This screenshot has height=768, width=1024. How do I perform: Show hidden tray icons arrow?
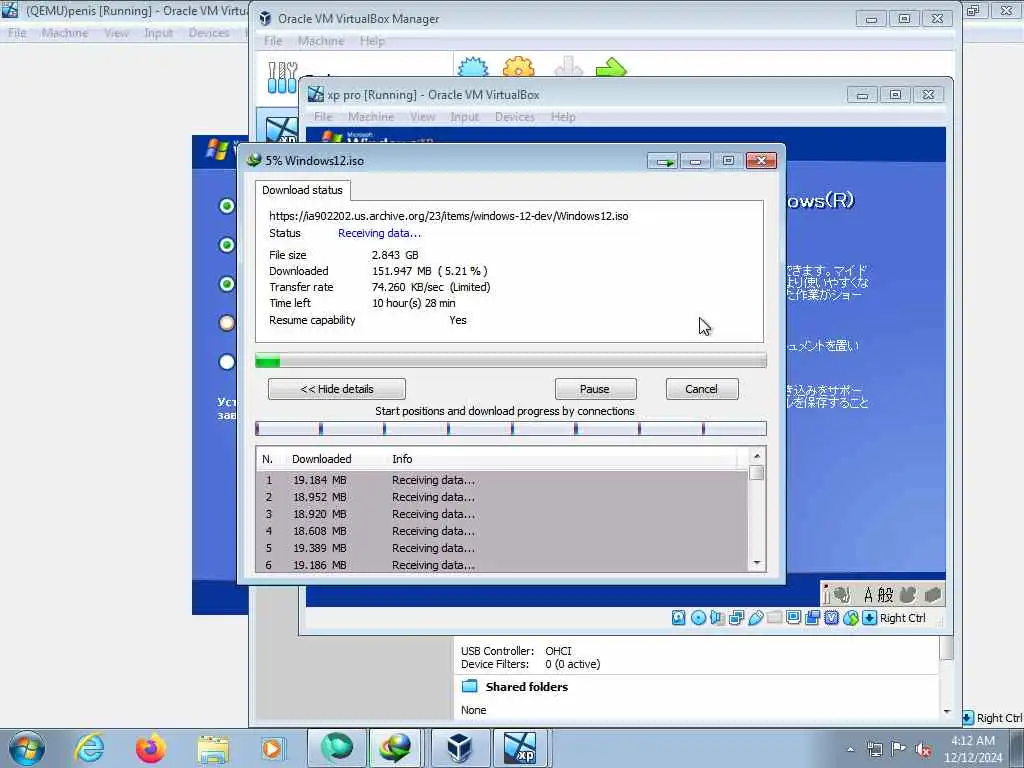click(850, 749)
